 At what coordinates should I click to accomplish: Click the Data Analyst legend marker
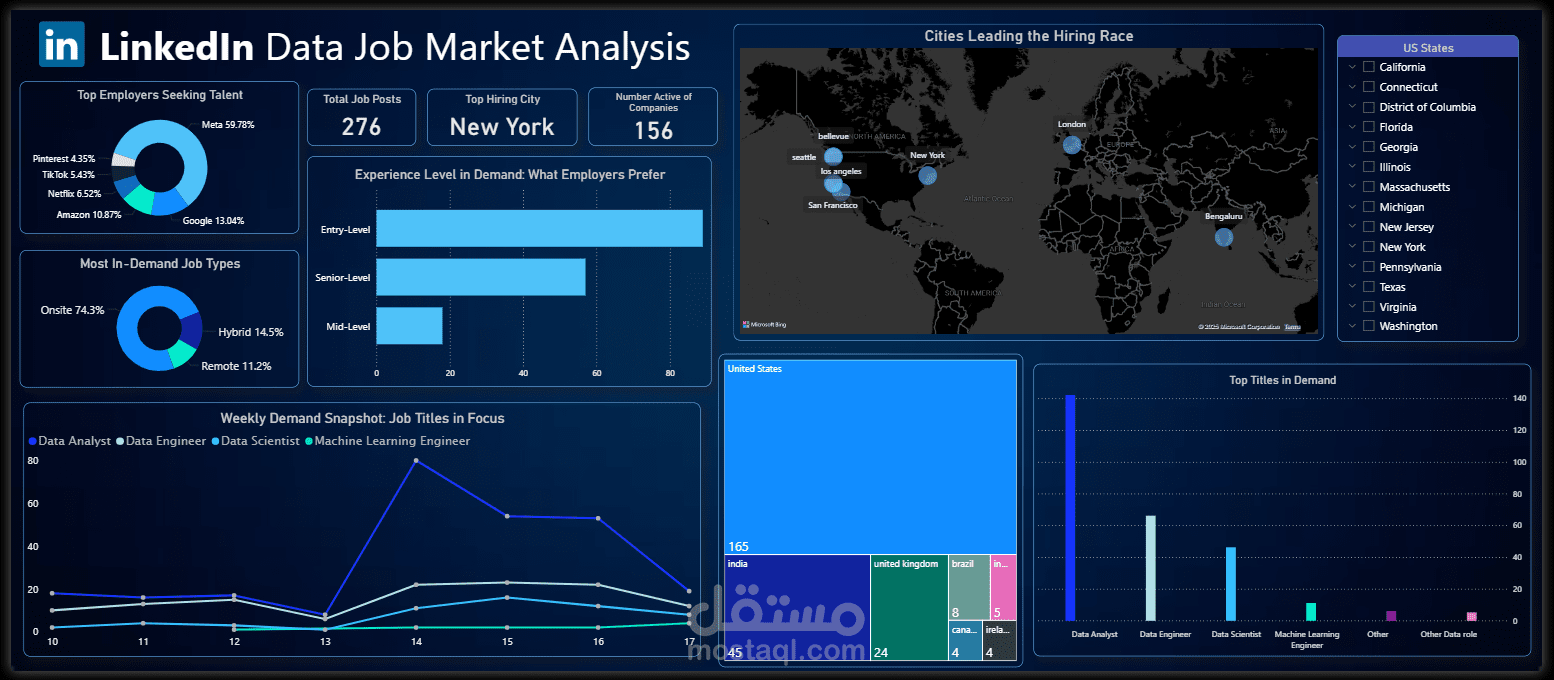(33, 441)
